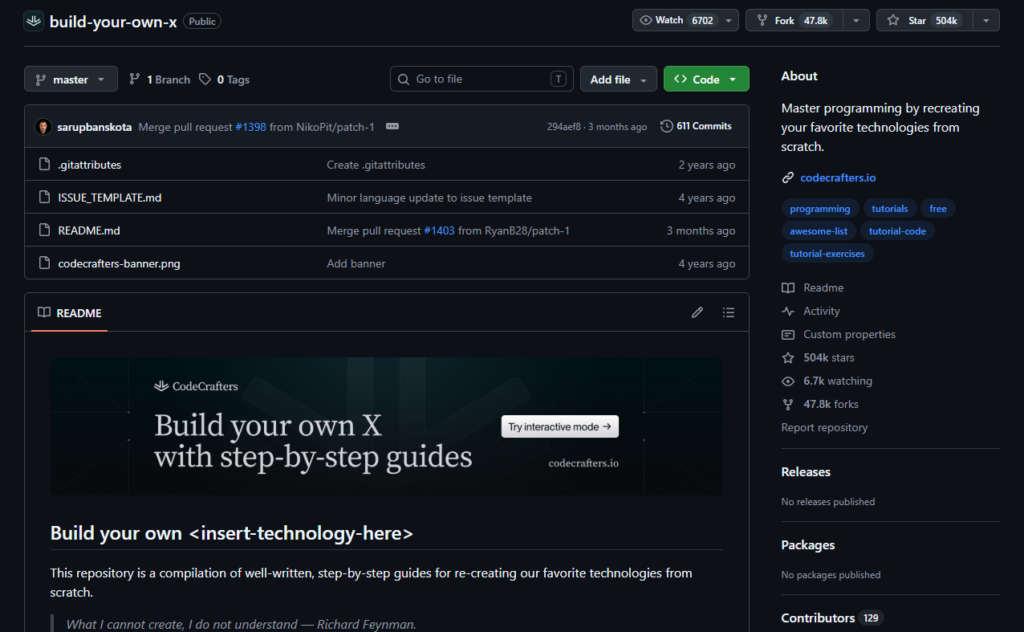Open the Contributors 129 heading
This screenshot has width=1024, height=632.
pos(832,618)
